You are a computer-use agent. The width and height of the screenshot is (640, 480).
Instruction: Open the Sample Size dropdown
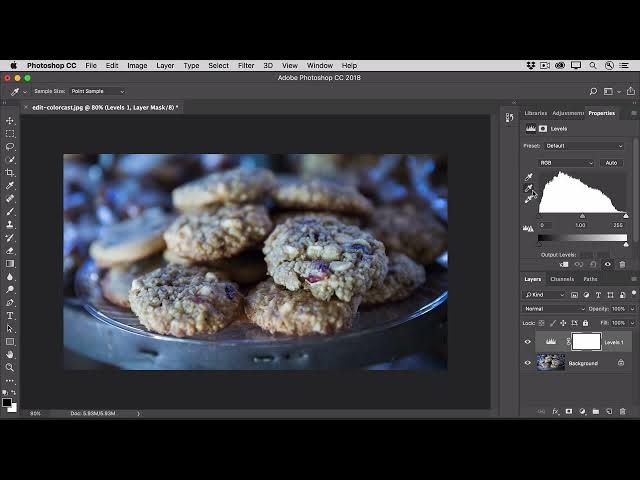98,91
